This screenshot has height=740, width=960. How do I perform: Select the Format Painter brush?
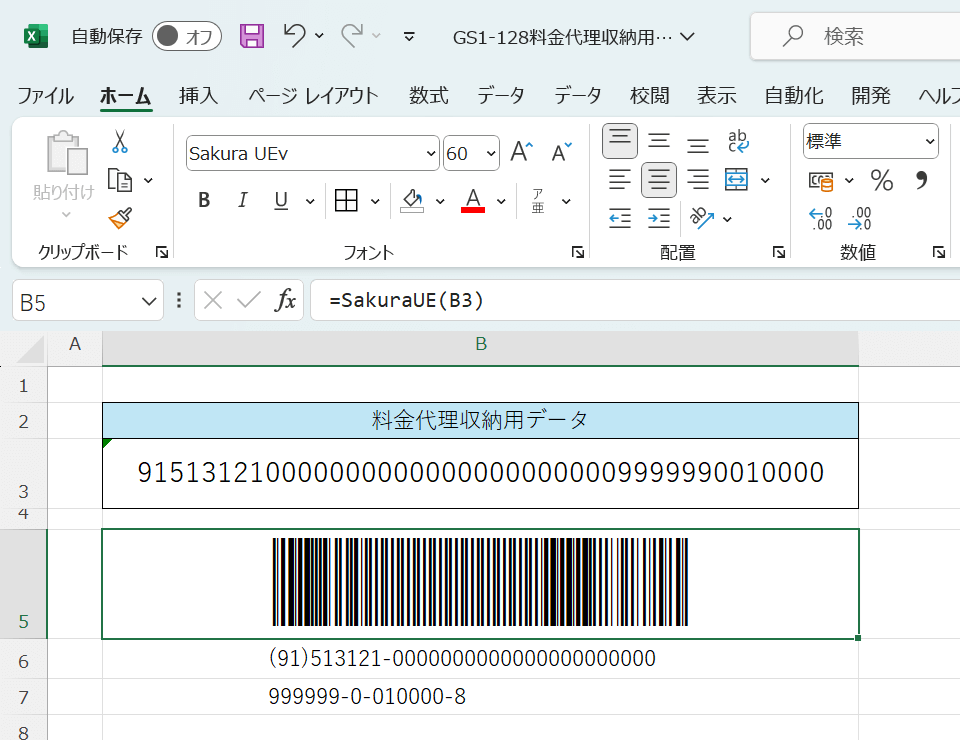[x=120, y=219]
